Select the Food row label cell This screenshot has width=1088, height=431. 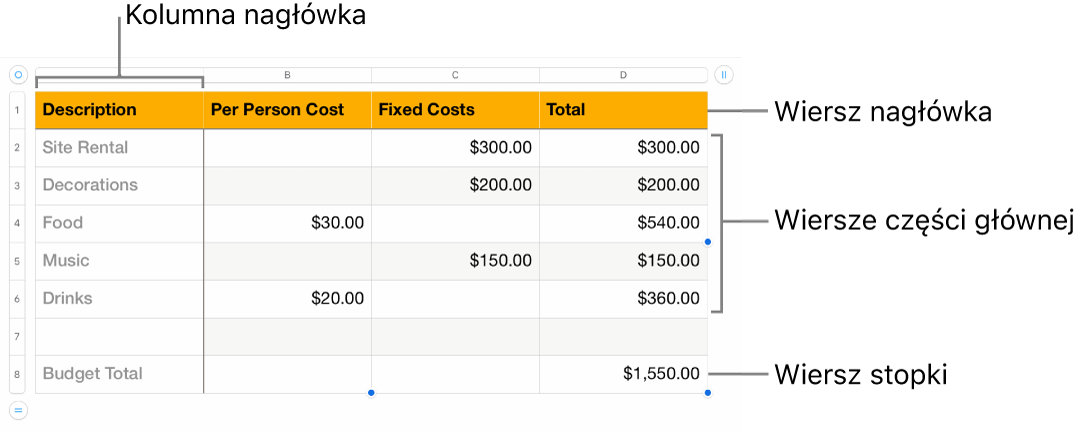pyautogui.click(x=119, y=223)
